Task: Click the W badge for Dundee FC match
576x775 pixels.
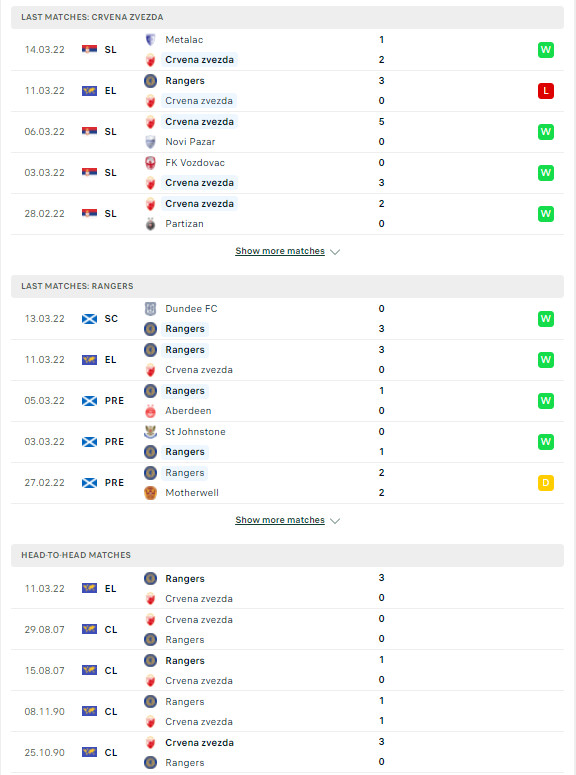Action: pyautogui.click(x=546, y=319)
